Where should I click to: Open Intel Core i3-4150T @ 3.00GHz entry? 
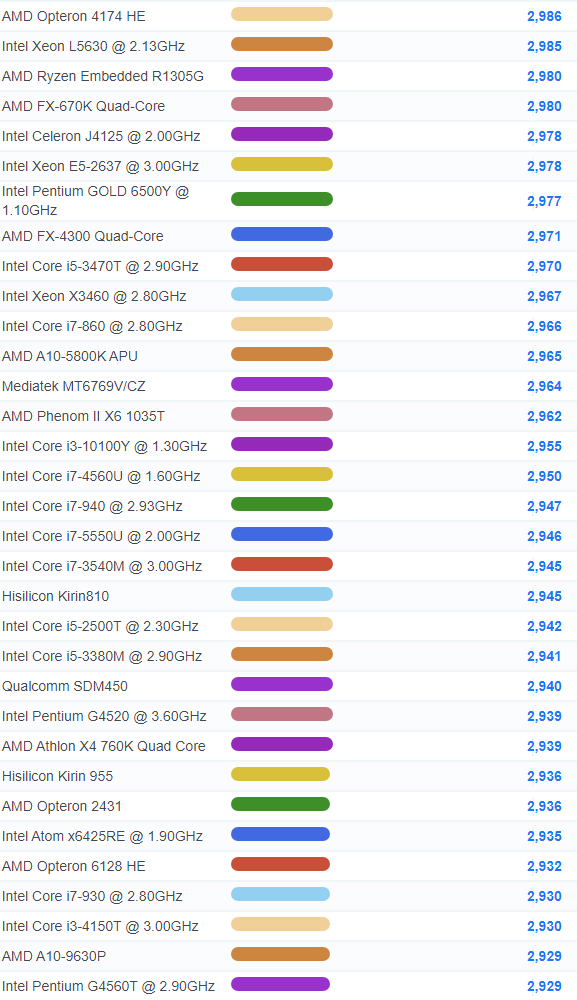point(100,925)
